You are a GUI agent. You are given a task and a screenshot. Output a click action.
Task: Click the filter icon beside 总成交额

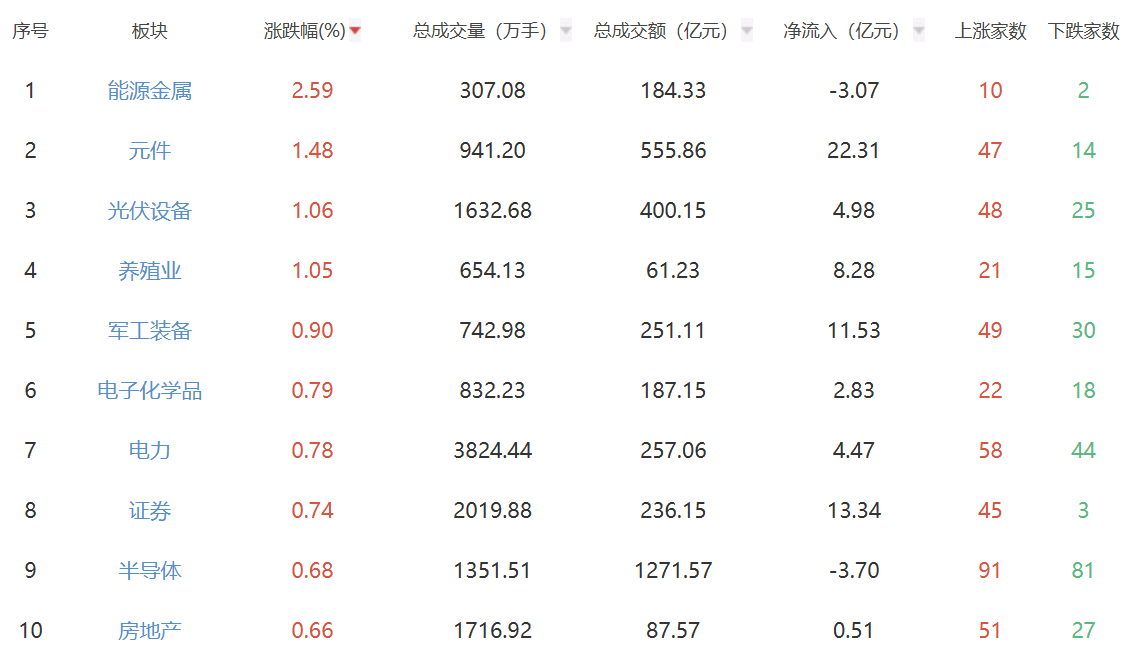point(745,31)
